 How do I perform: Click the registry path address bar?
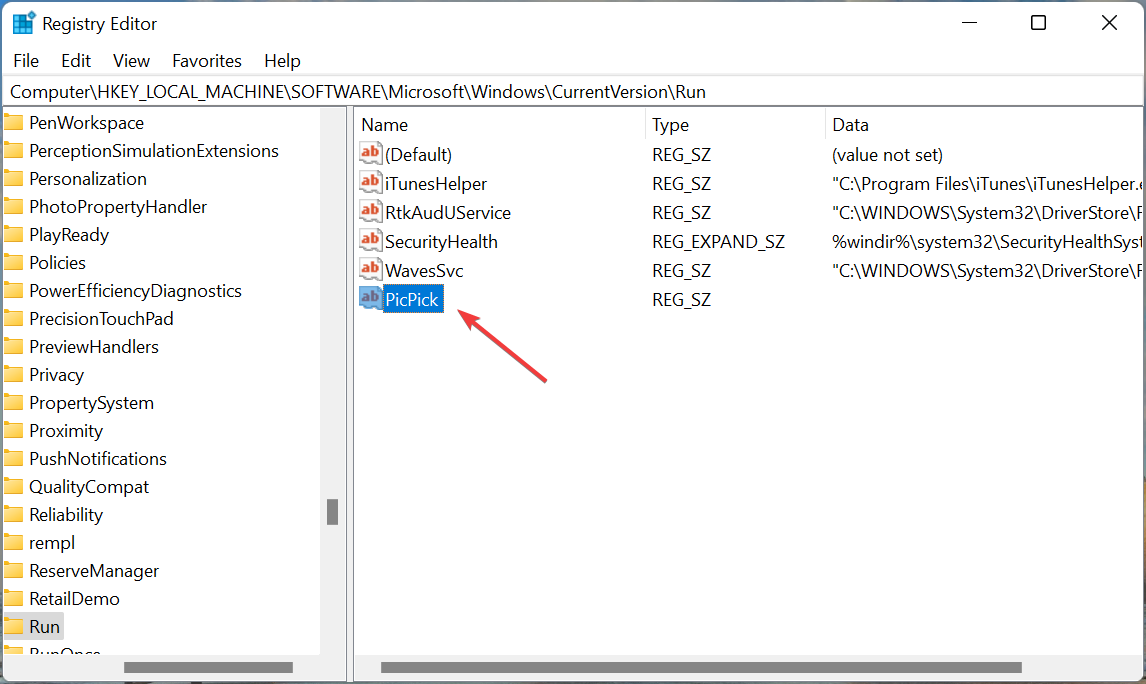point(573,91)
